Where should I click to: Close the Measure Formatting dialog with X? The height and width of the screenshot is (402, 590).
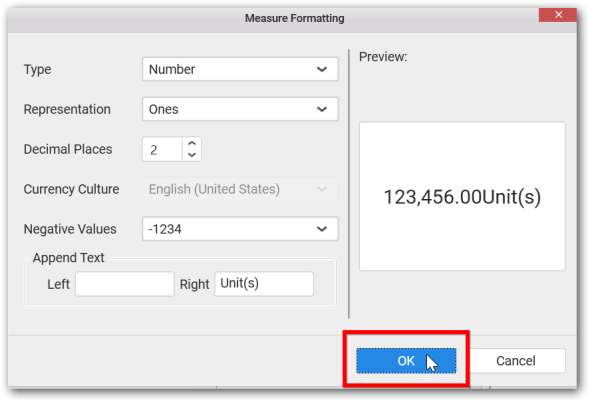[x=558, y=15]
